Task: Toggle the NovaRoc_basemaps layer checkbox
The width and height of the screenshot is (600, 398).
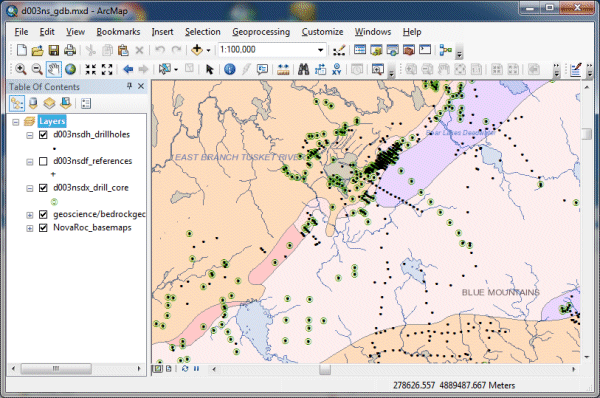Action: [43, 228]
